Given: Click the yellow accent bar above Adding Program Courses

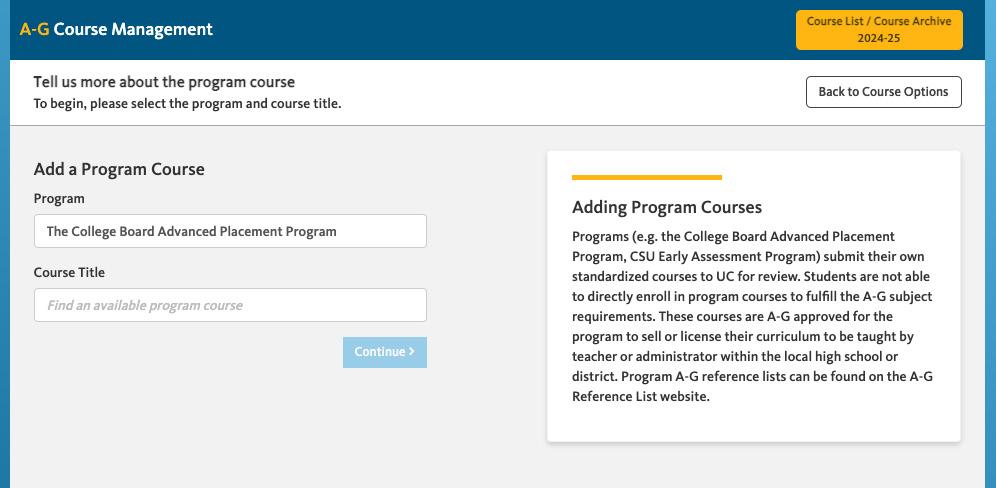Looking at the screenshot, I should (646, 177).
